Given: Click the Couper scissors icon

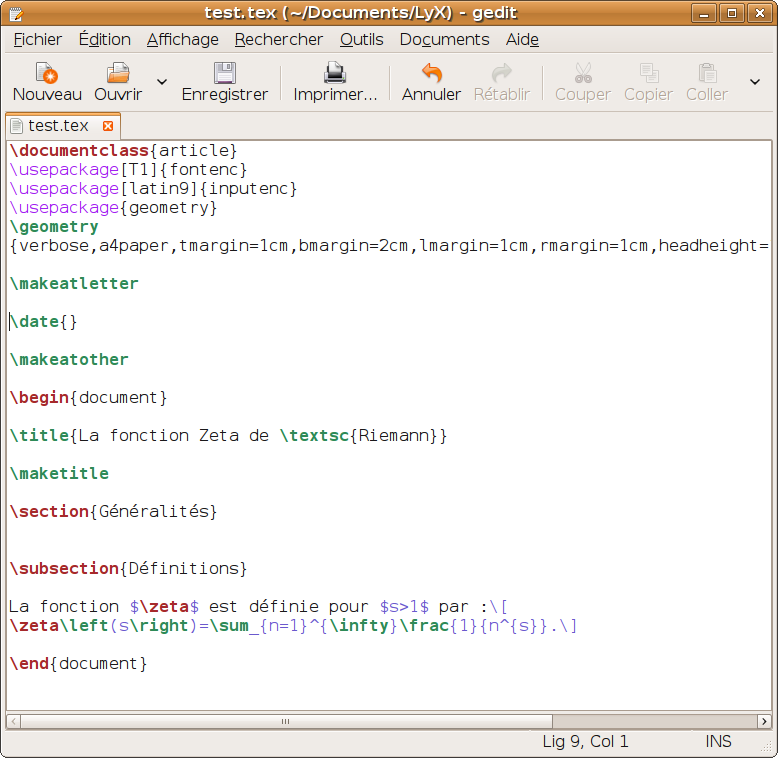Looking at the screenshot, I should click(582, 73).
